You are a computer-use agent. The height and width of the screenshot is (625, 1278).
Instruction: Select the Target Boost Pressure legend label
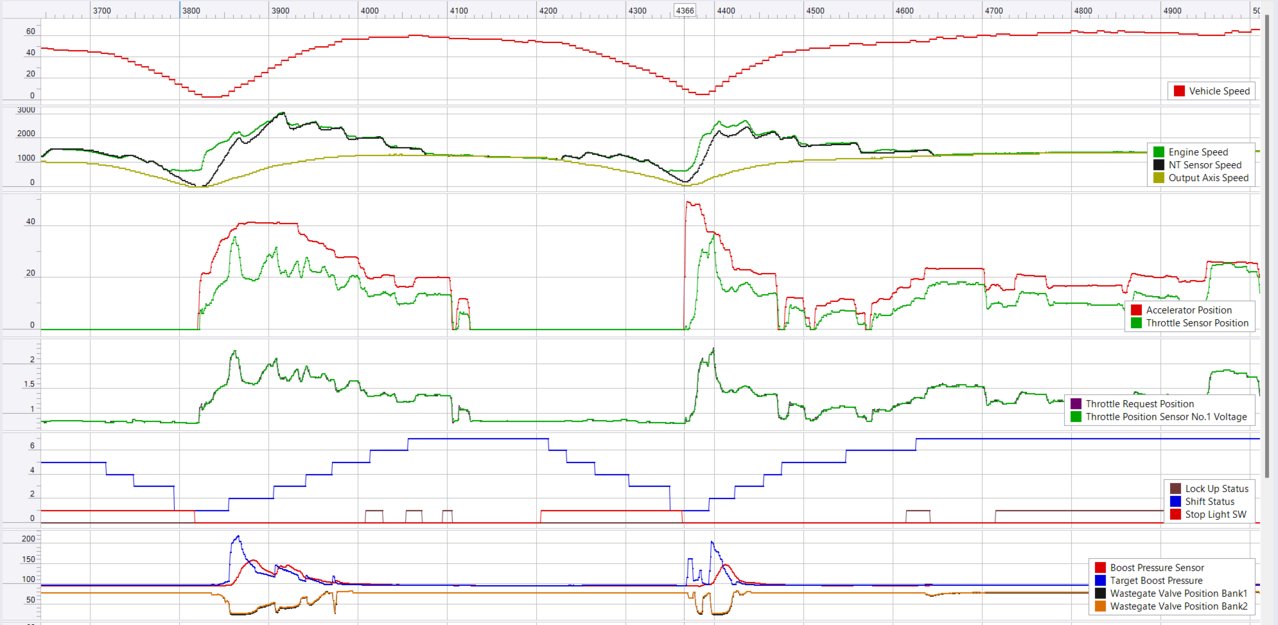click(1156, 580)
